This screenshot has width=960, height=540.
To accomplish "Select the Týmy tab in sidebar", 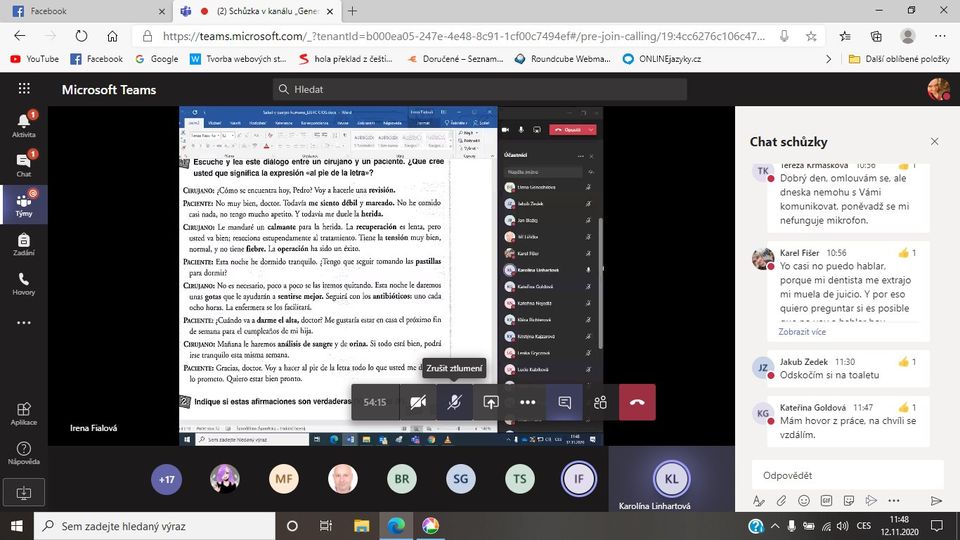I will click(24, 203).
